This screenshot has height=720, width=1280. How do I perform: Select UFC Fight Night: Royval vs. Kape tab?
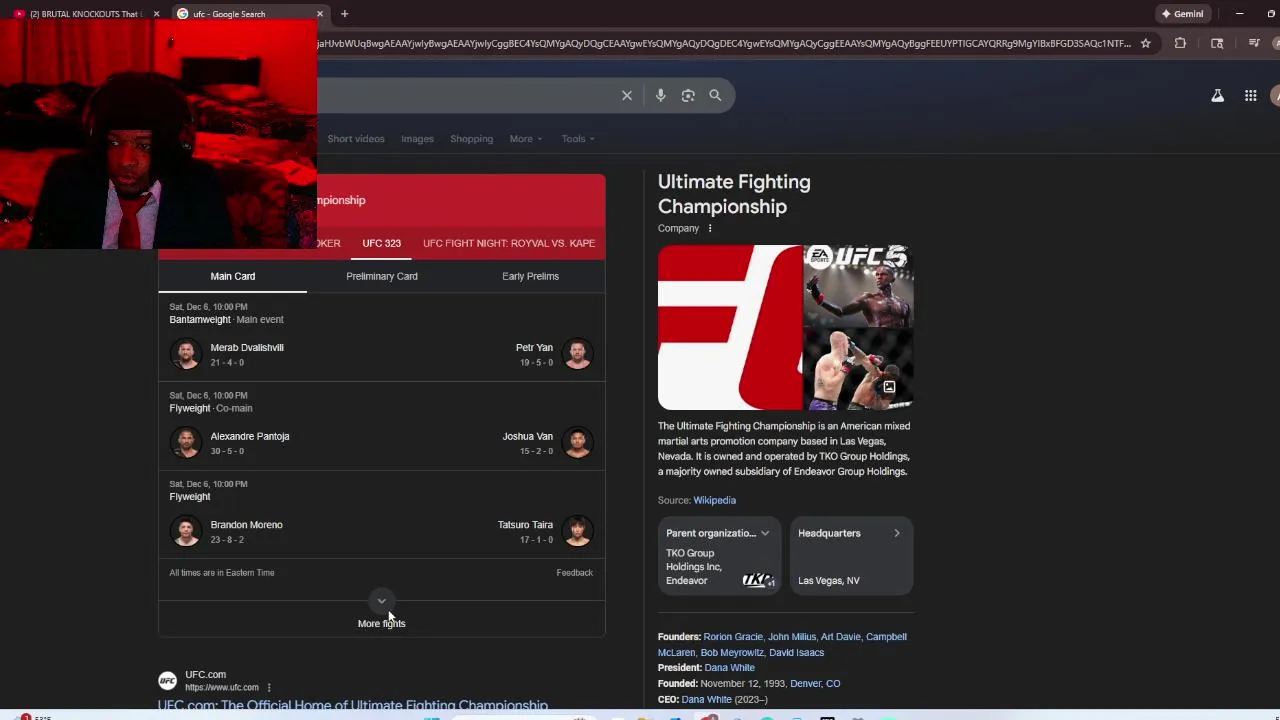click(x=509, y=243)
